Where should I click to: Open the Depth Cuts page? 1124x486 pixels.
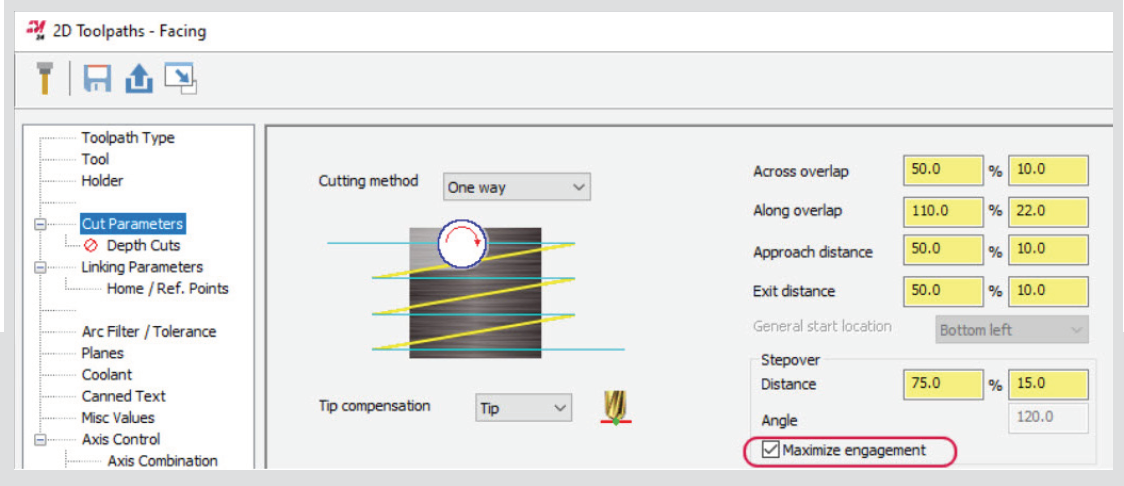[143, 245]
